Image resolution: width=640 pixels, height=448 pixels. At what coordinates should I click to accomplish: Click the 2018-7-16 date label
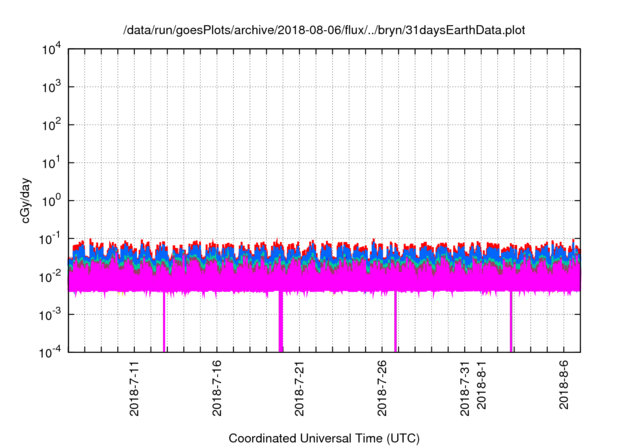(x=217, y=388)
